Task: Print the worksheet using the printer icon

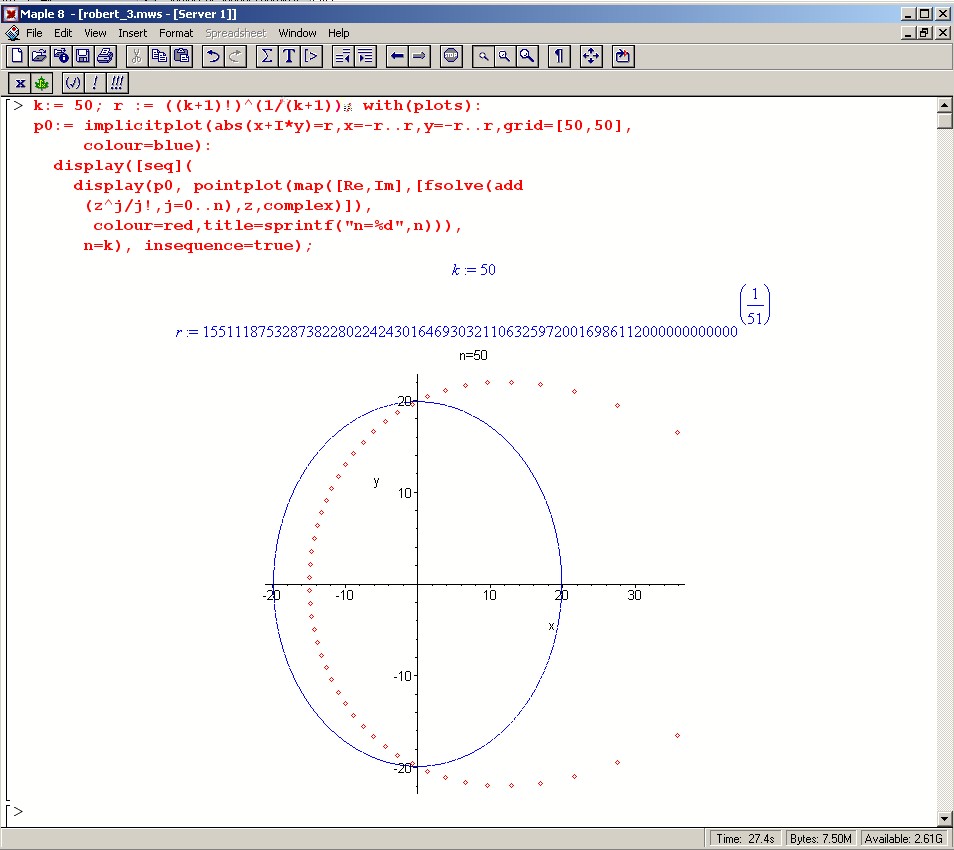Action: tap(105, 57)
